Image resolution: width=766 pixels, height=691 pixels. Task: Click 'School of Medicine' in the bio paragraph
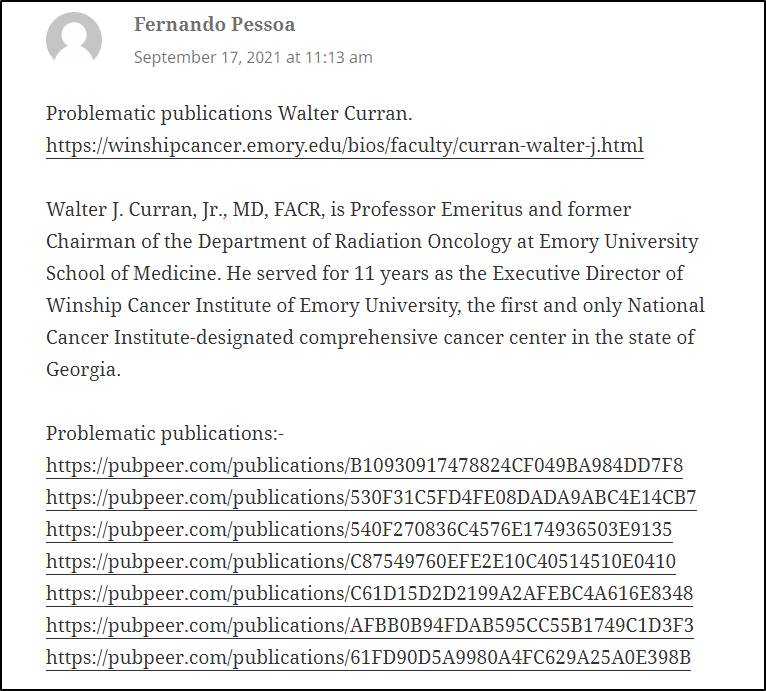pyautogui.click(x=131, y=274)
